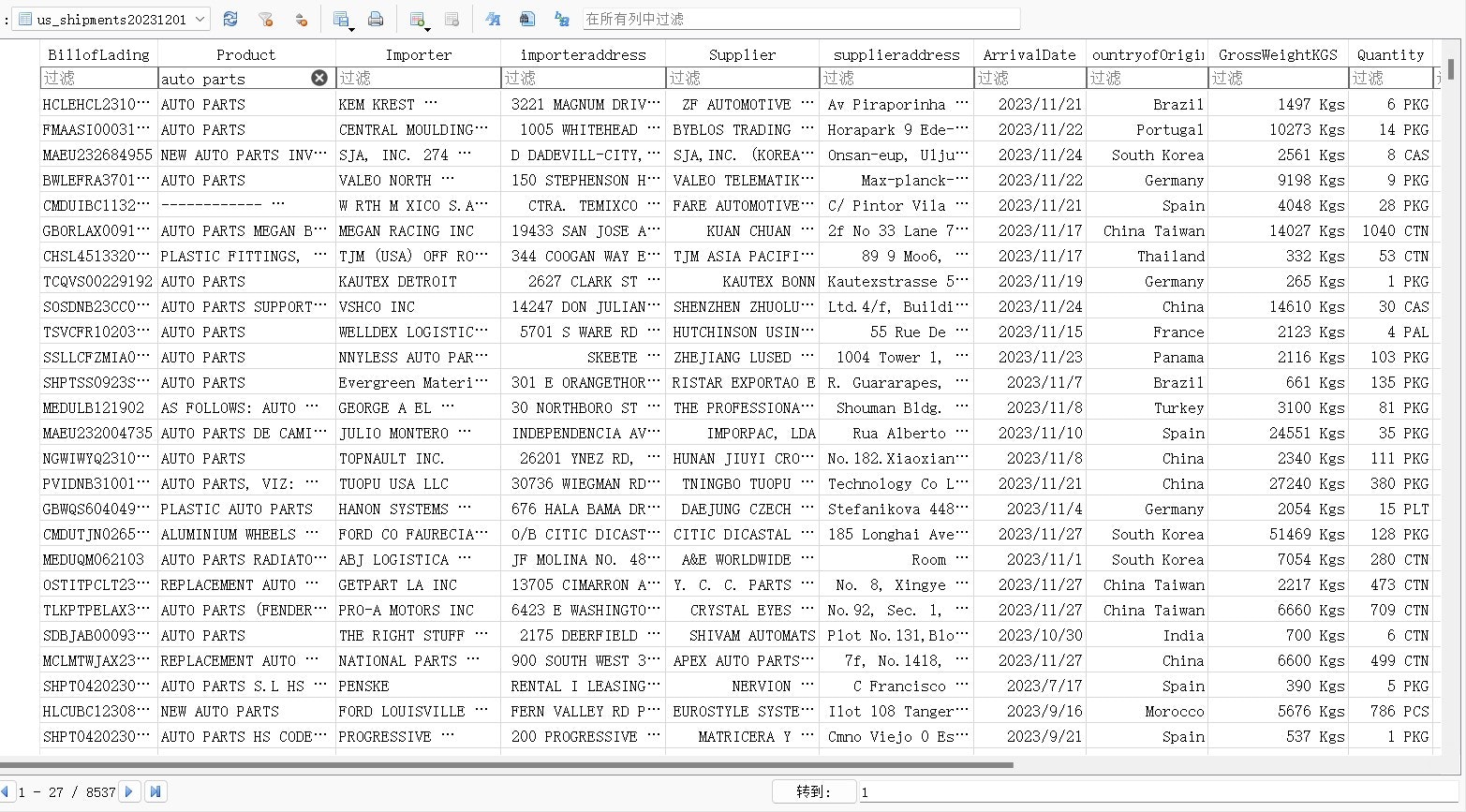Click the vertical scrollbar handle
The height and width of the screenshot is (812, 1466).
point(1451,67)
